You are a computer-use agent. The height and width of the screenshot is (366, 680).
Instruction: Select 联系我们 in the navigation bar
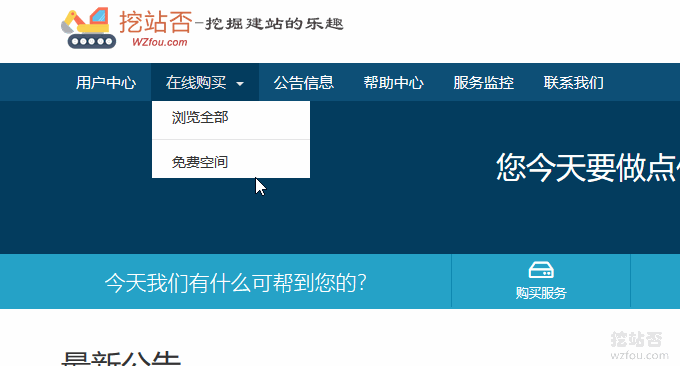573,82
